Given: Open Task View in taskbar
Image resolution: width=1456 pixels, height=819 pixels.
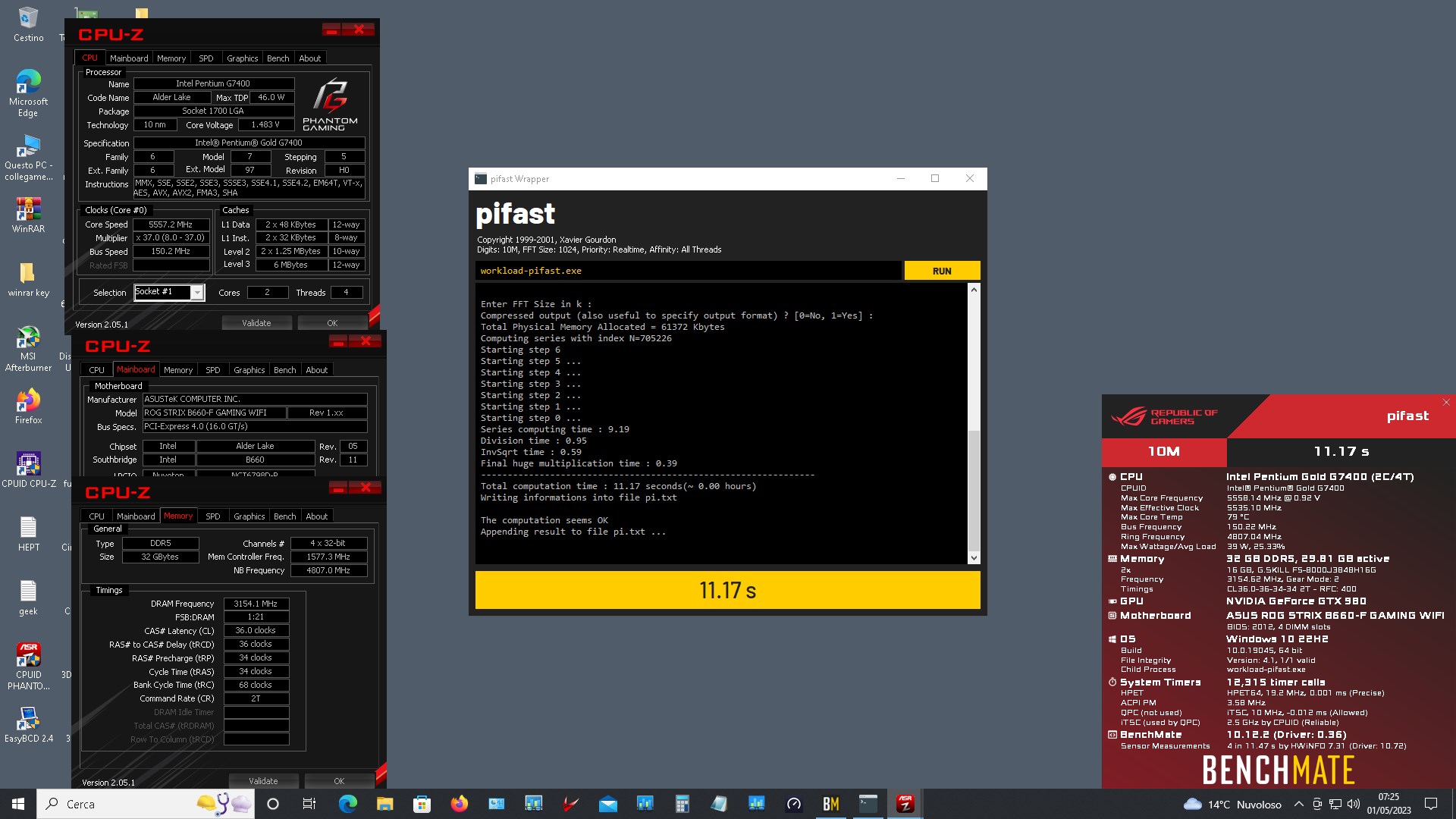Looking at the screenshot, I should pos(309,804).
